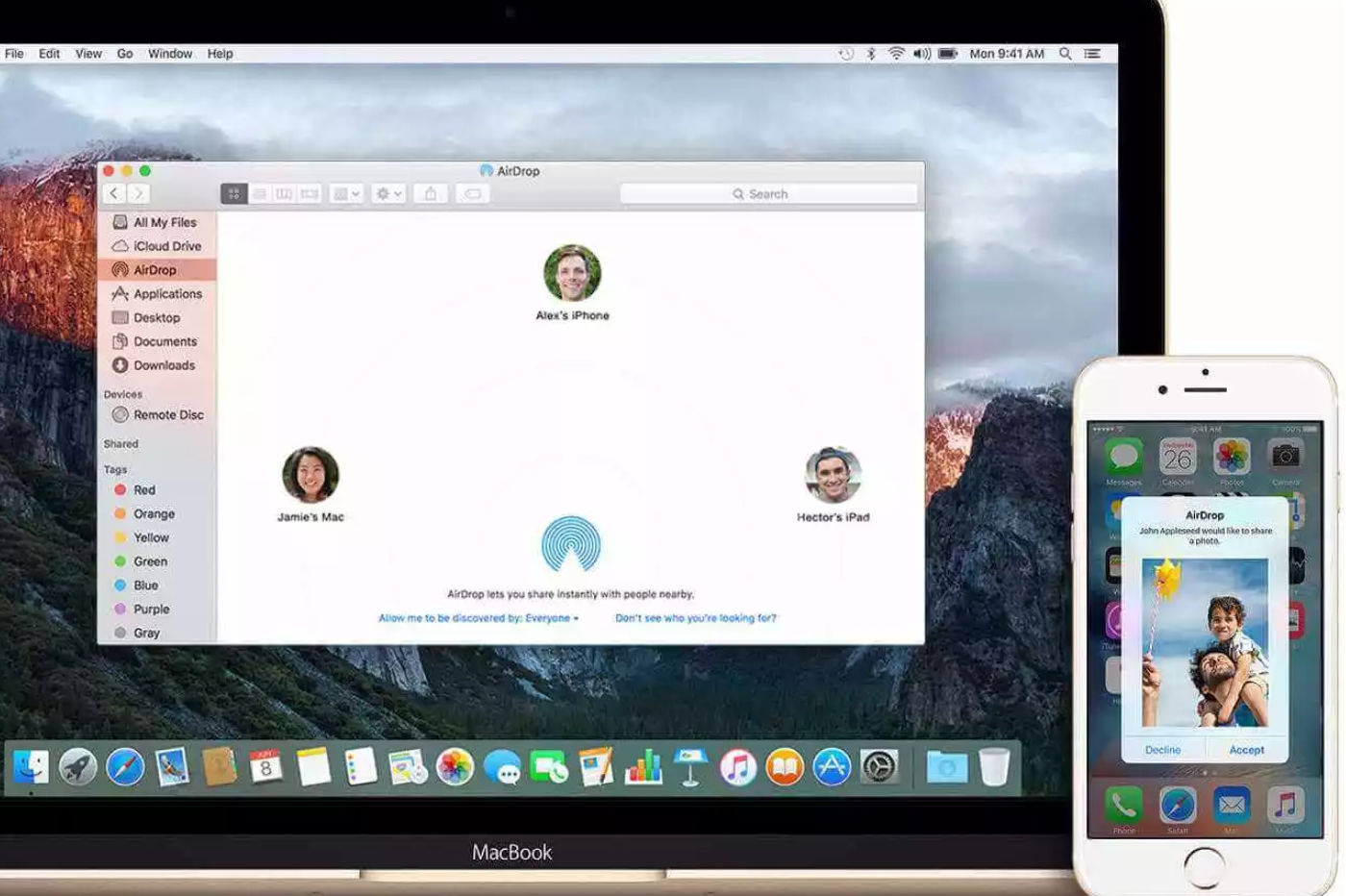Screen dimensions: 1346x896
Task: Open Notification Center from the menu bar
Action: [1092, 54]
